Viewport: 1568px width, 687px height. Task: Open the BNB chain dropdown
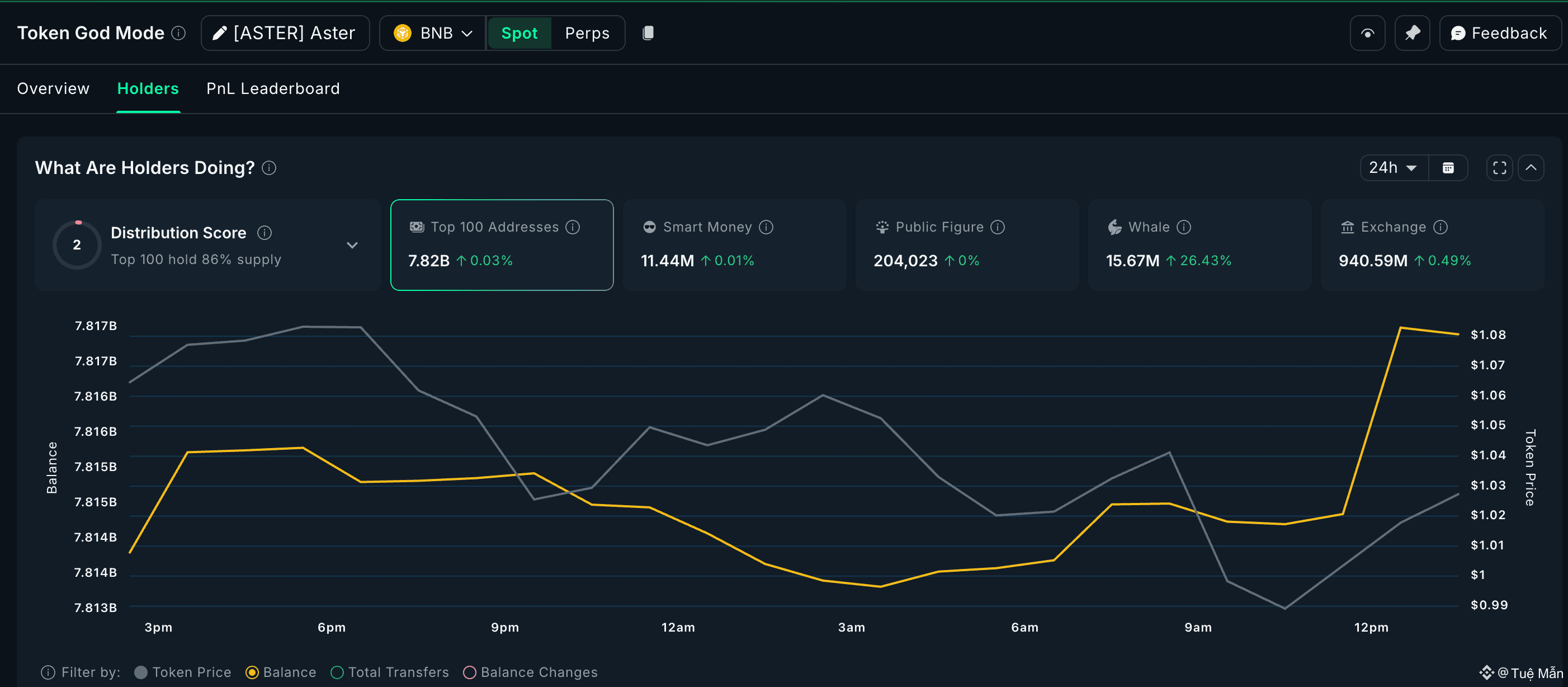[433, 33]
